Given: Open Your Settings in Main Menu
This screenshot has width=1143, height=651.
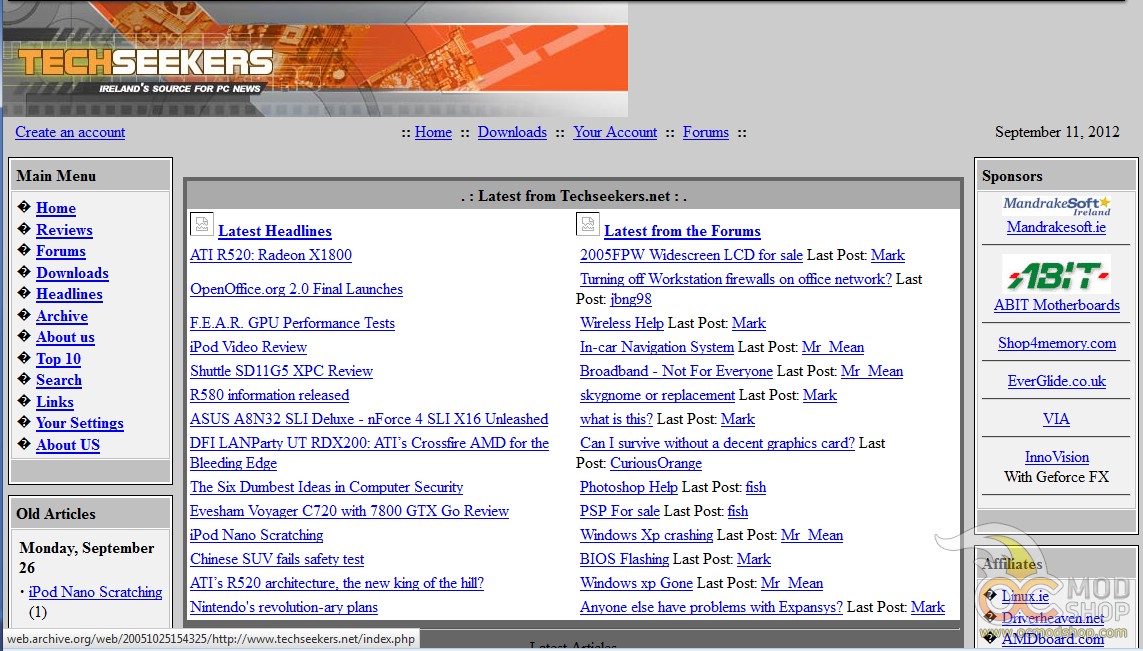Looking at the screenshot, I should point(79,423).
